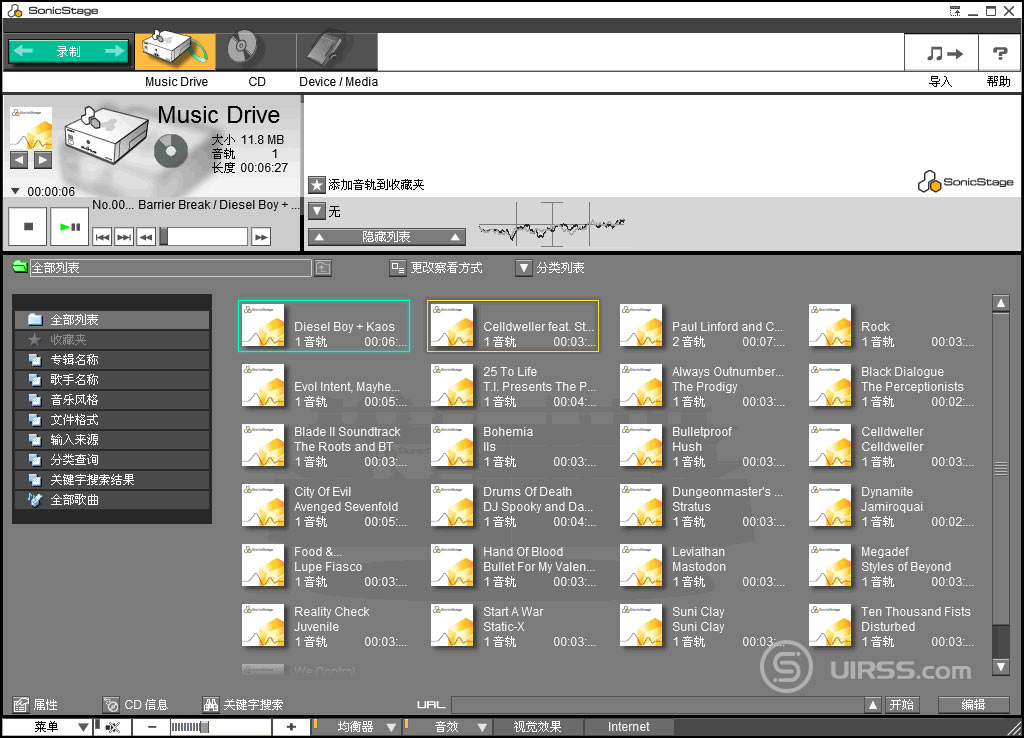The width and height of the screenshot is (1024, 738).
Task: Click the star icon to add track to favorites
Action: coord(317,185)
